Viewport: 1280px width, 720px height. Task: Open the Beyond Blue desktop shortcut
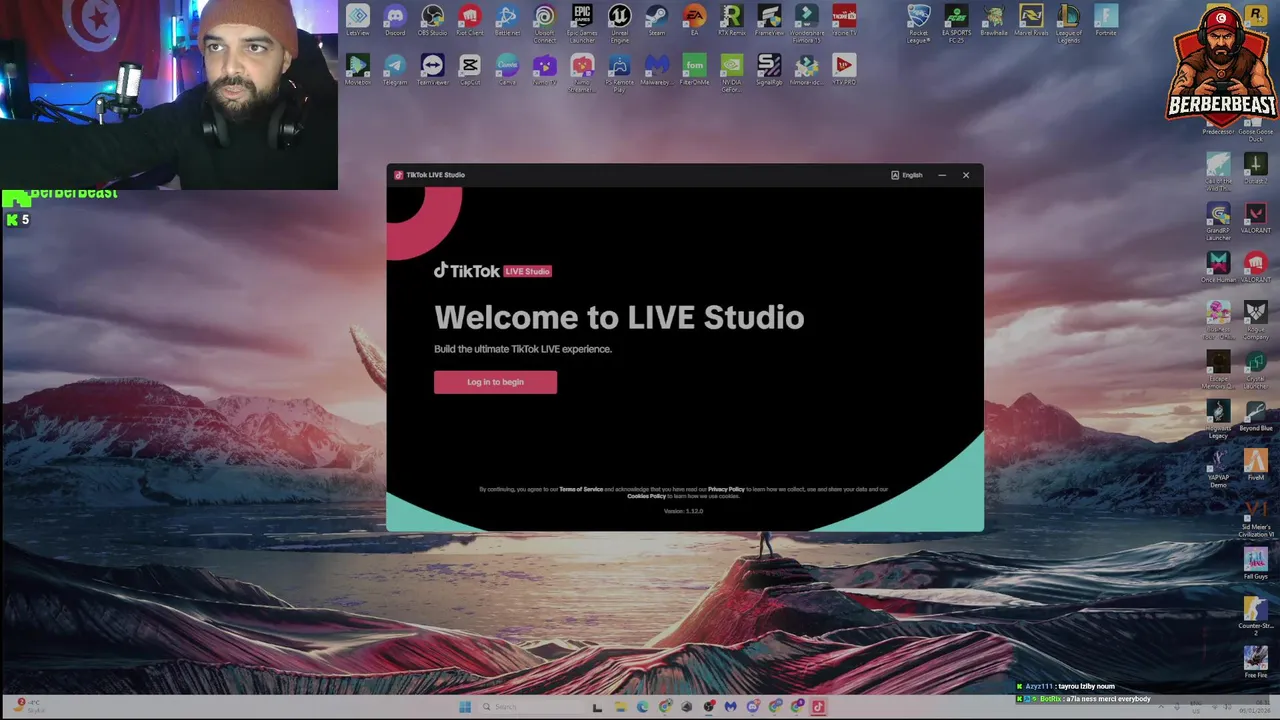1255,416
